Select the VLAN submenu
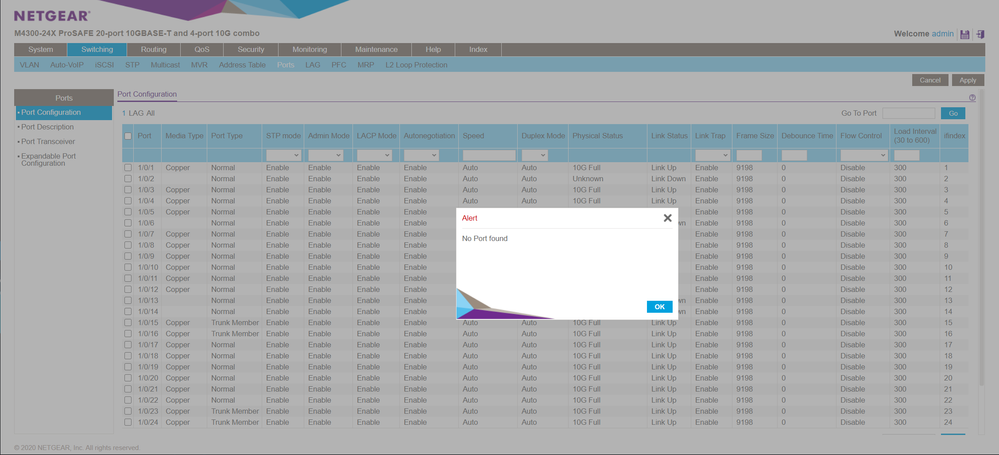 (x=29, y=65)
